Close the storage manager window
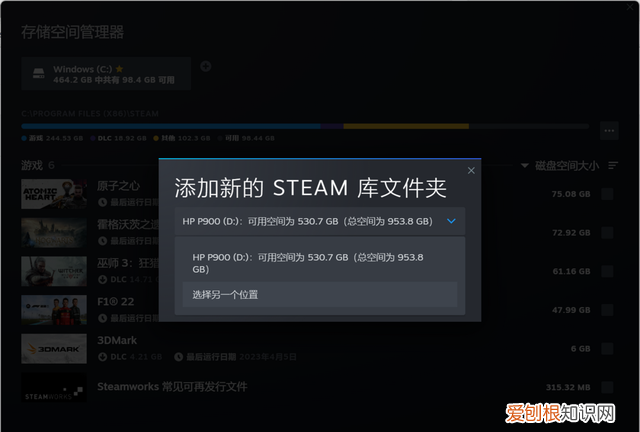Viewport: 640px width, 432px height. tap(630, 7)
